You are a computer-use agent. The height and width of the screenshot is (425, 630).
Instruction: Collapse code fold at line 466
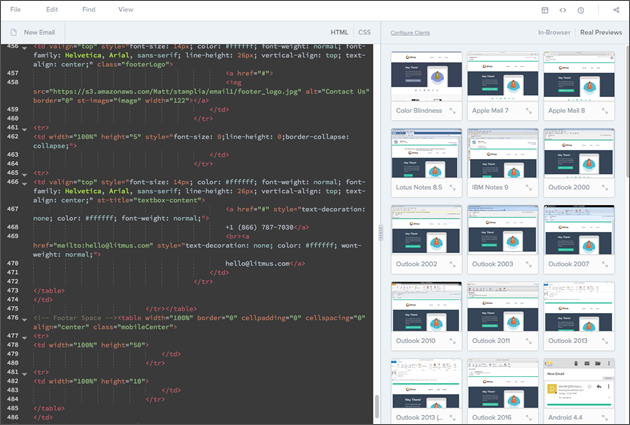25,184
